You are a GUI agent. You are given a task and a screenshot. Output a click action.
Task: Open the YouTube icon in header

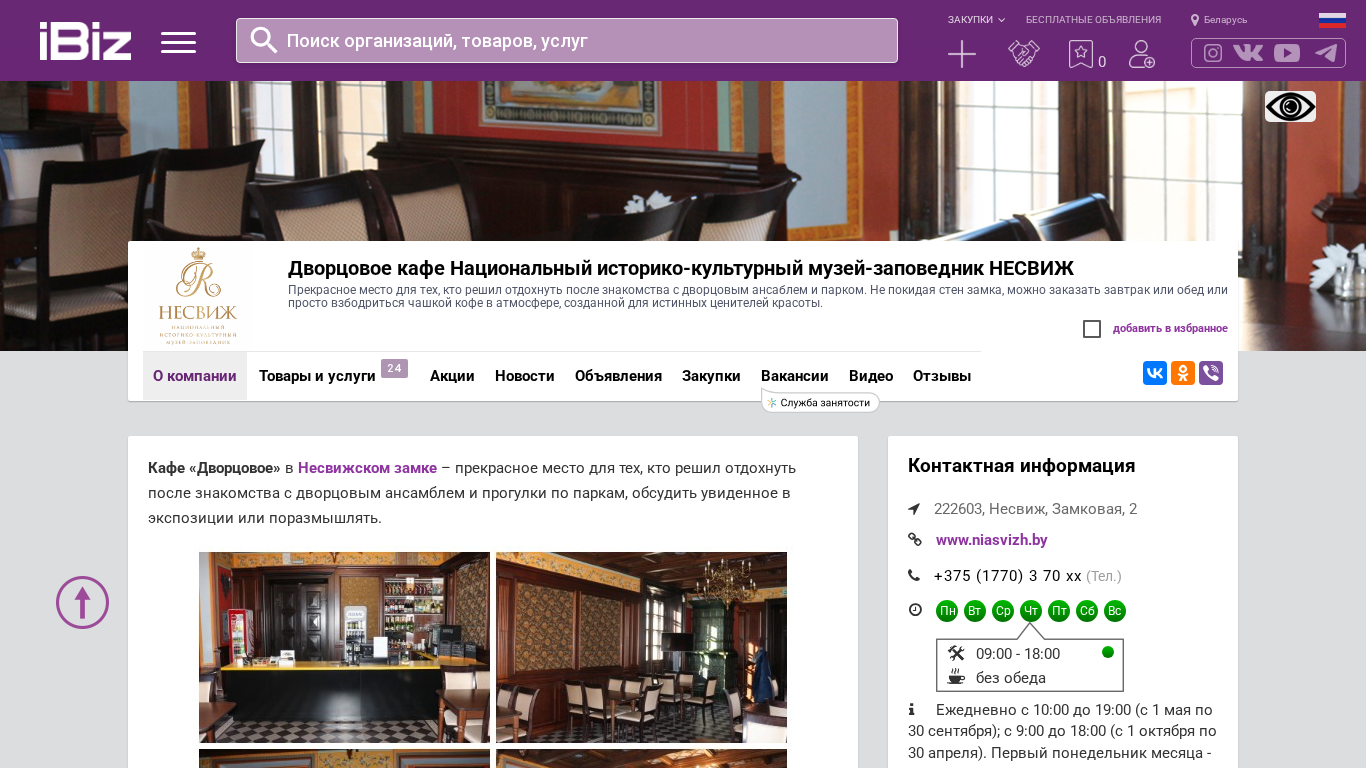click(1287, 53)
